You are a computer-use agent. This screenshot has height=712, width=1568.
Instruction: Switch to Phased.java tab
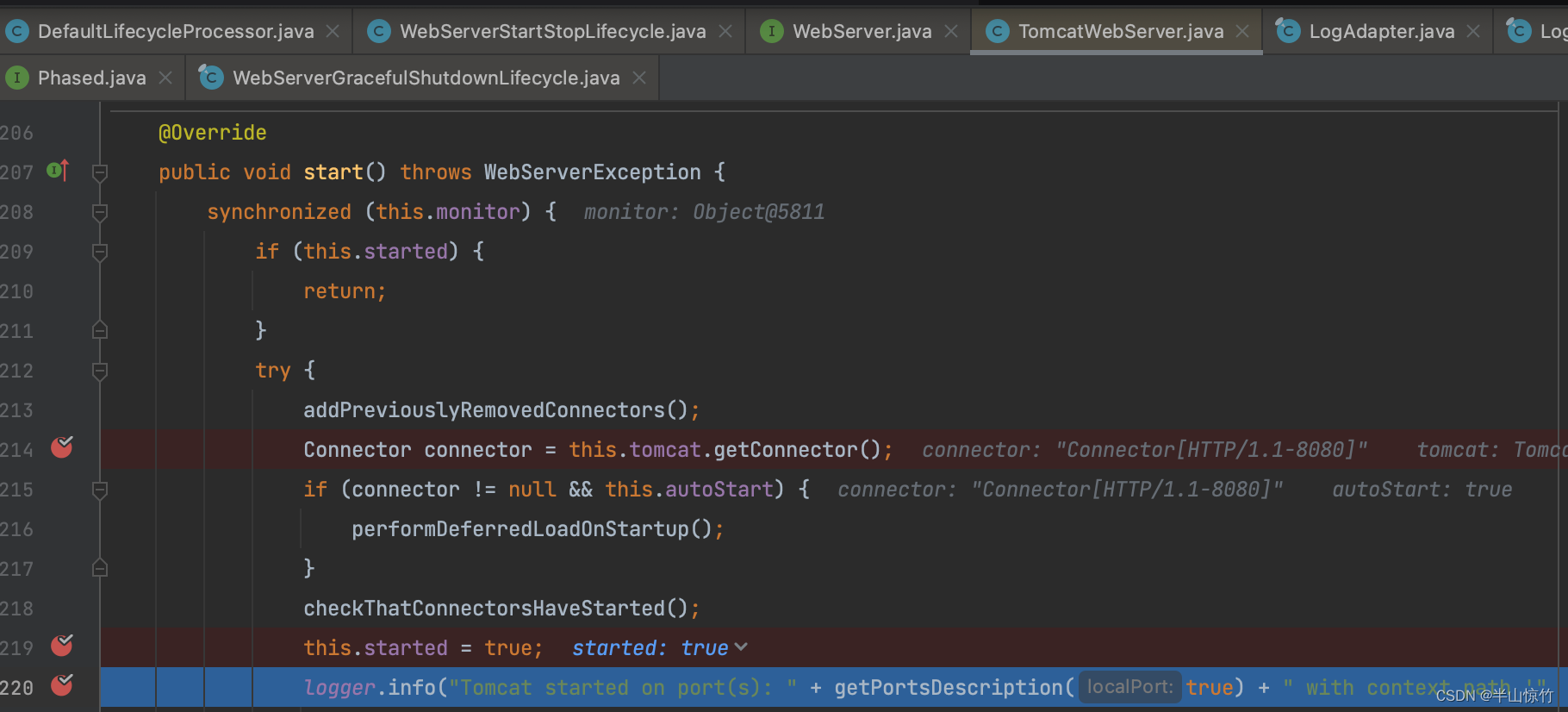pyautogui.click(x=92, y=78)
